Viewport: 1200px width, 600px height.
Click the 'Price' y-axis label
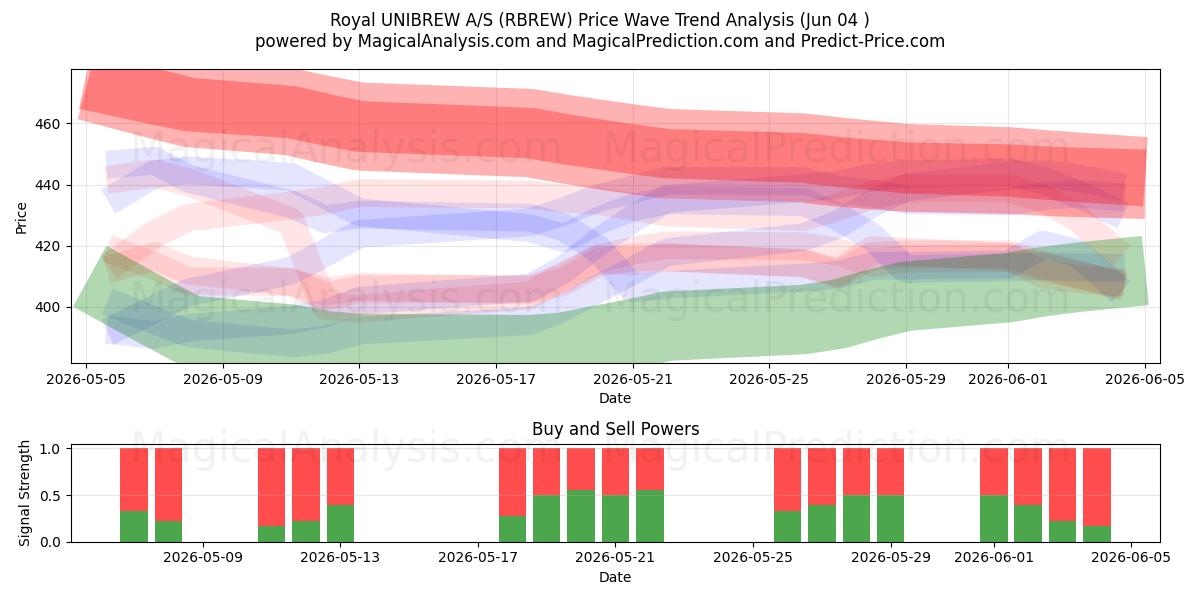tap(22, 217)
